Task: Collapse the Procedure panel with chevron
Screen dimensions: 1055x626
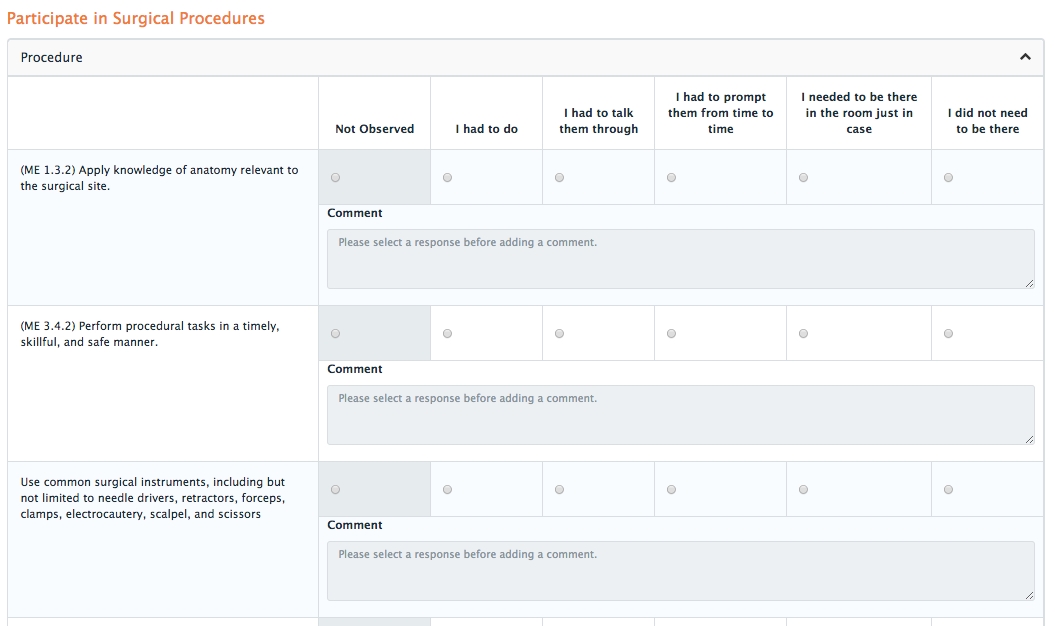Action: 1025,58
